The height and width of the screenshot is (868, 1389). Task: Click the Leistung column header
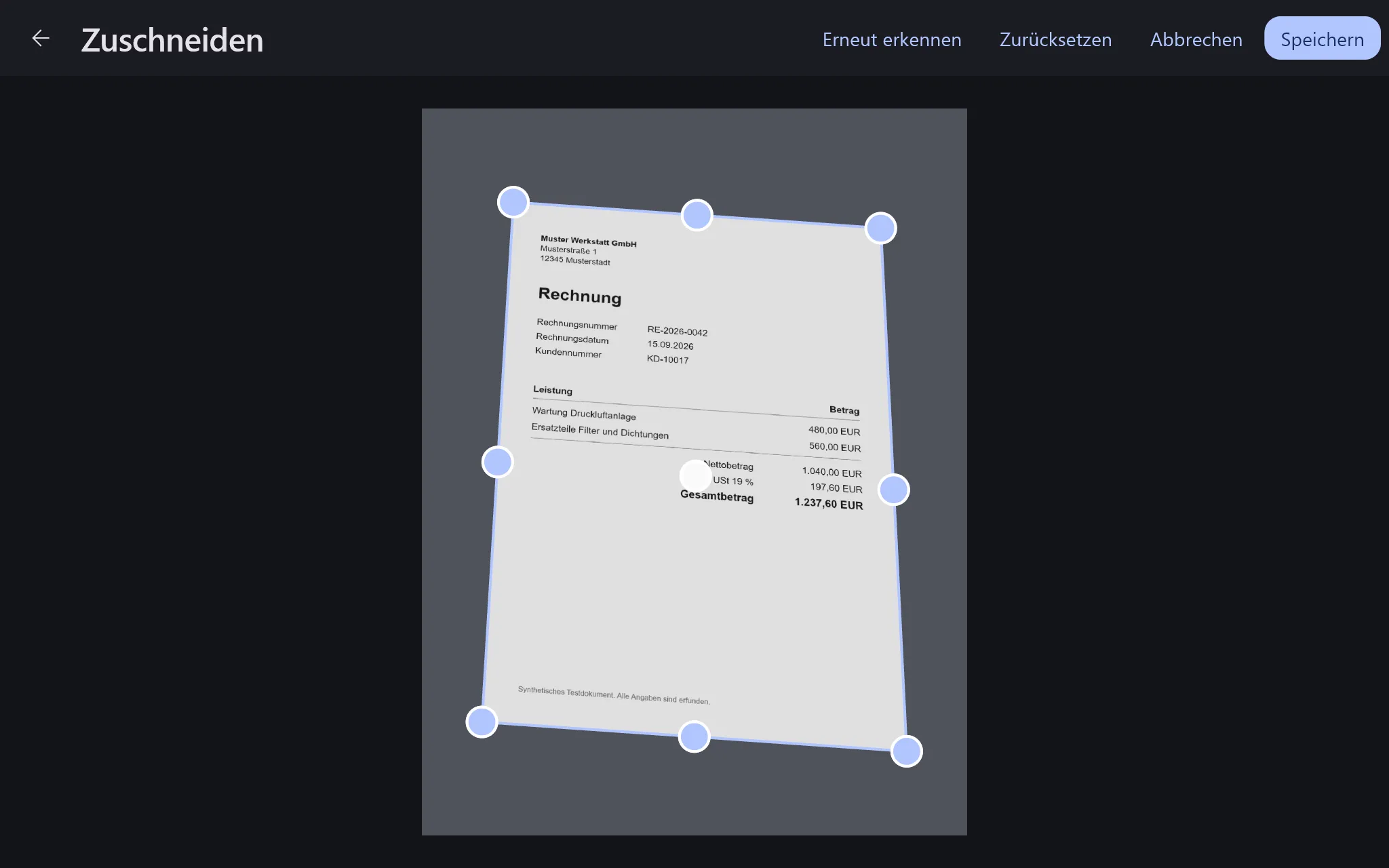[x=553, y=390]
